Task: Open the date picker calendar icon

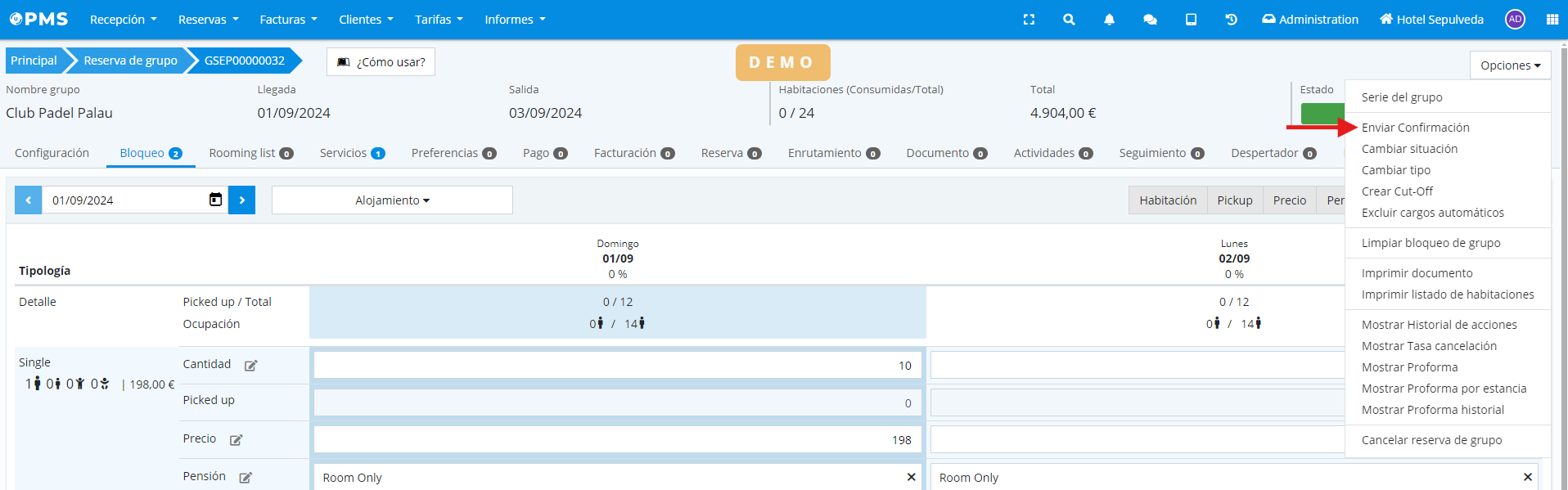Action: [x=215, y=200]
